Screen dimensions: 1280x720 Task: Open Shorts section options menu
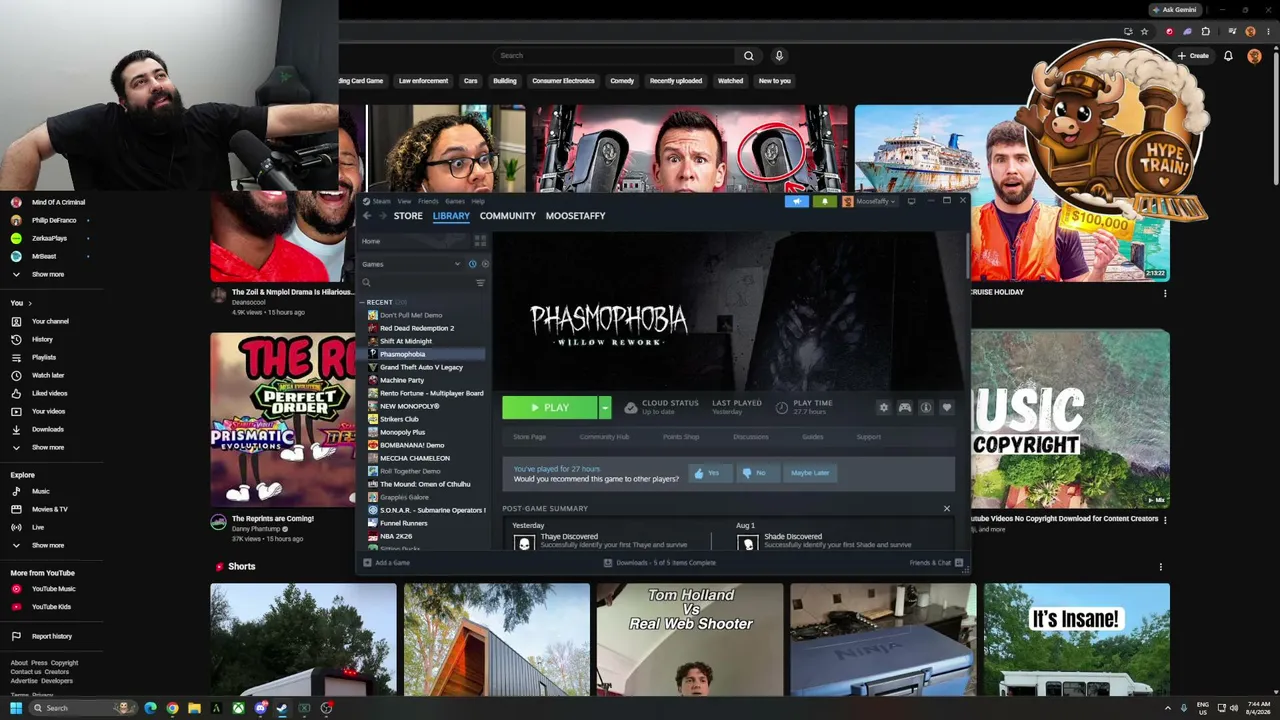[1161, 567]
